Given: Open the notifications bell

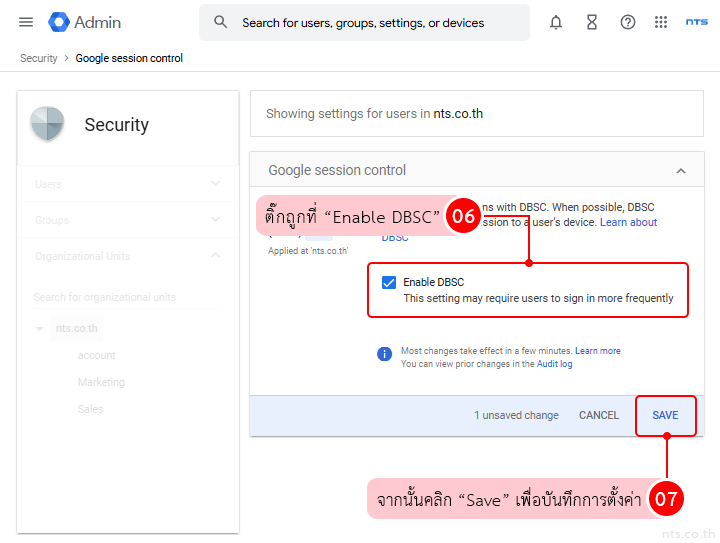Looking at the screenshot, I should point(556,22).
